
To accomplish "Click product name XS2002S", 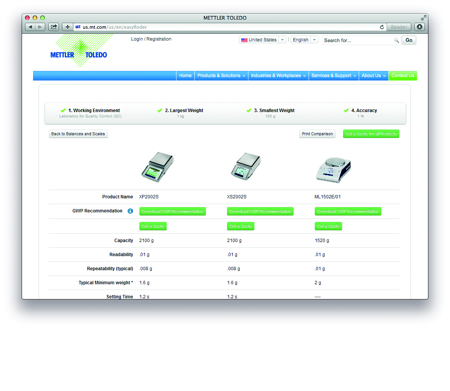I will 236,197.
